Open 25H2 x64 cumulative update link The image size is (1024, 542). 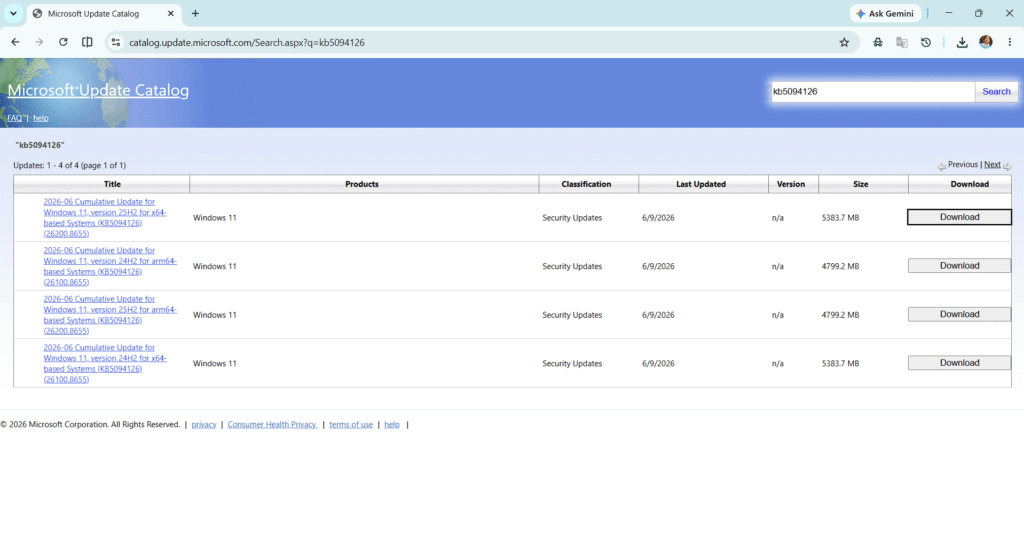[105, 217]
